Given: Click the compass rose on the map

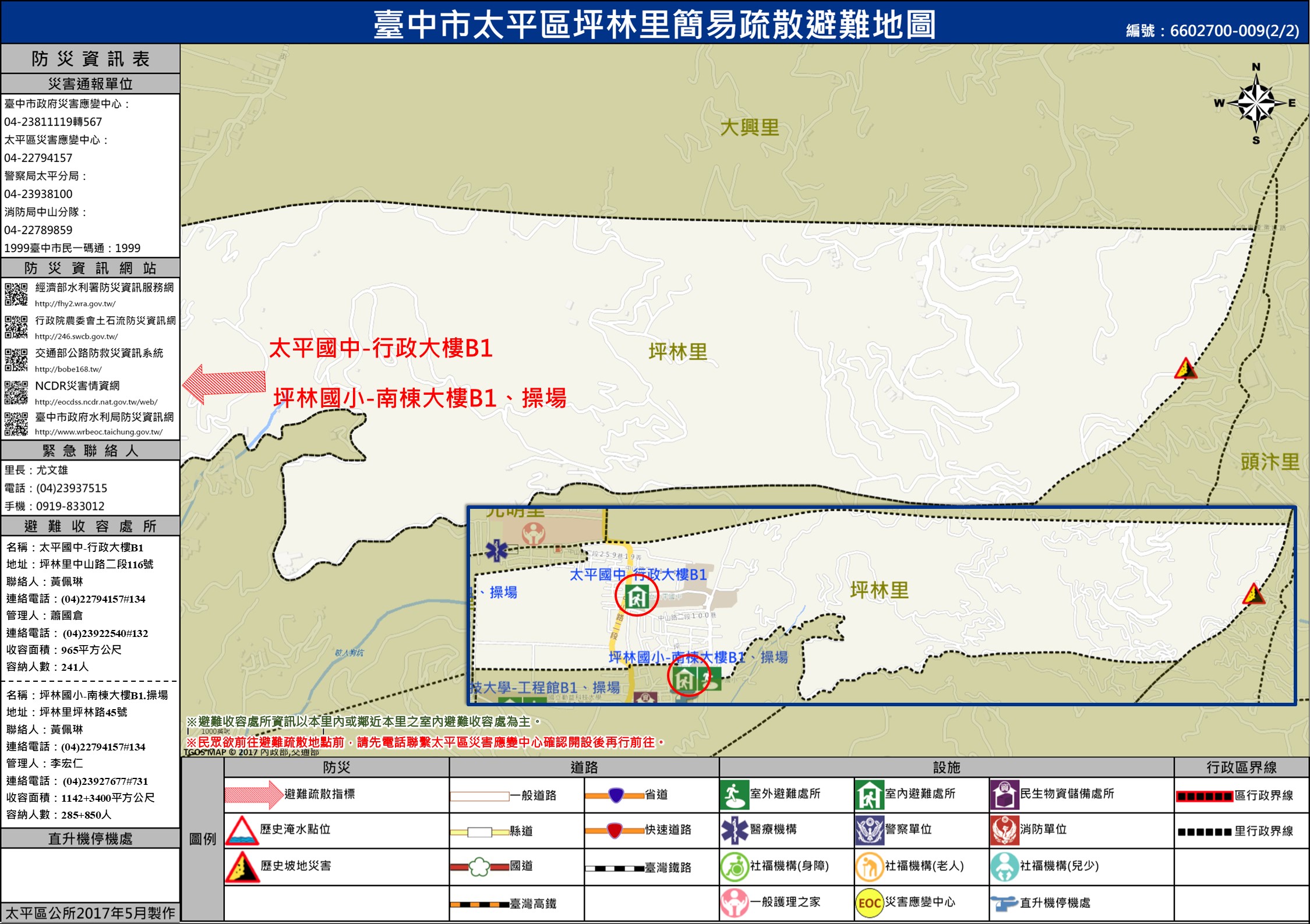Looking at the screenshot, I should click(x=1256, y=104).
